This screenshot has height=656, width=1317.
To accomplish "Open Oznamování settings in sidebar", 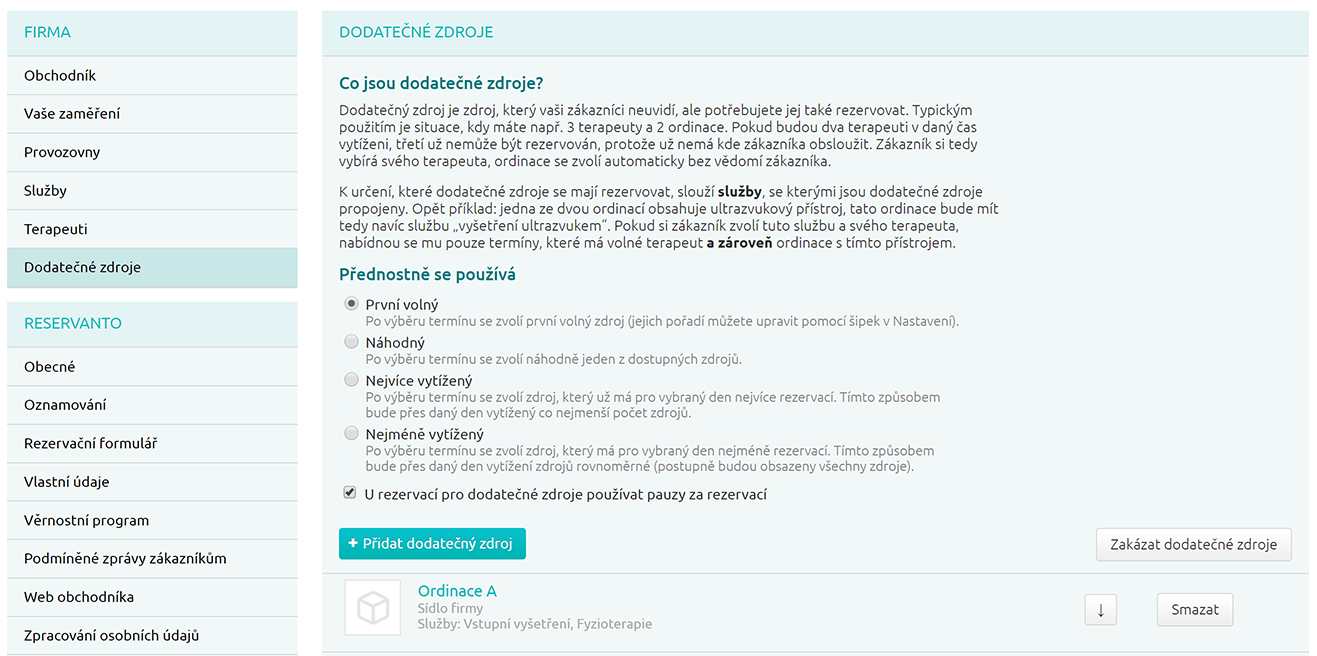I will pos(65,405).
